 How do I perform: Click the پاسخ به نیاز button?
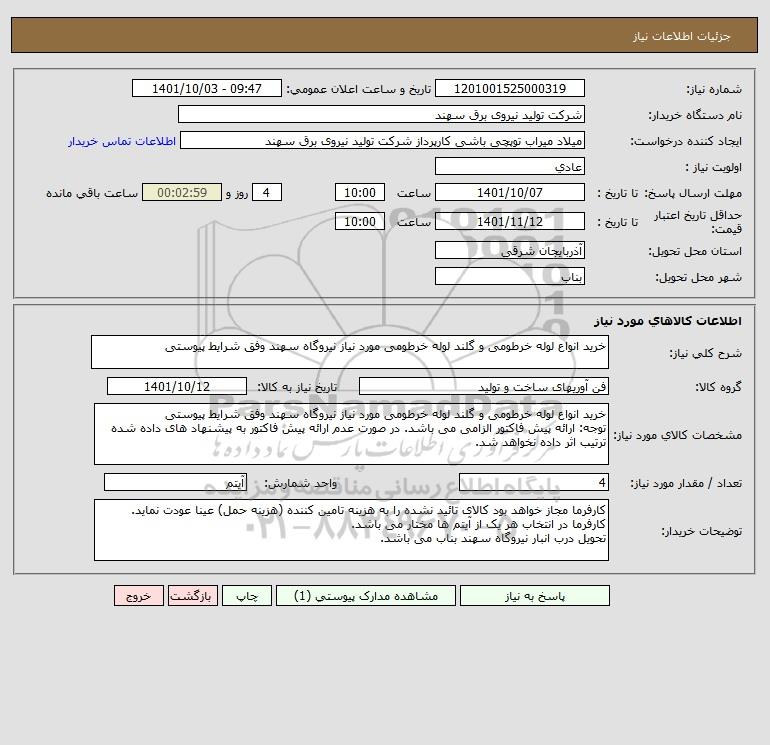pyautogui.click(x=535, y=596)
